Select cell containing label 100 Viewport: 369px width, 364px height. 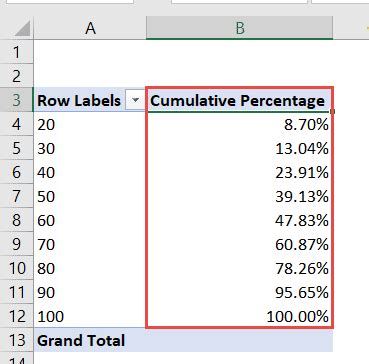90,316
